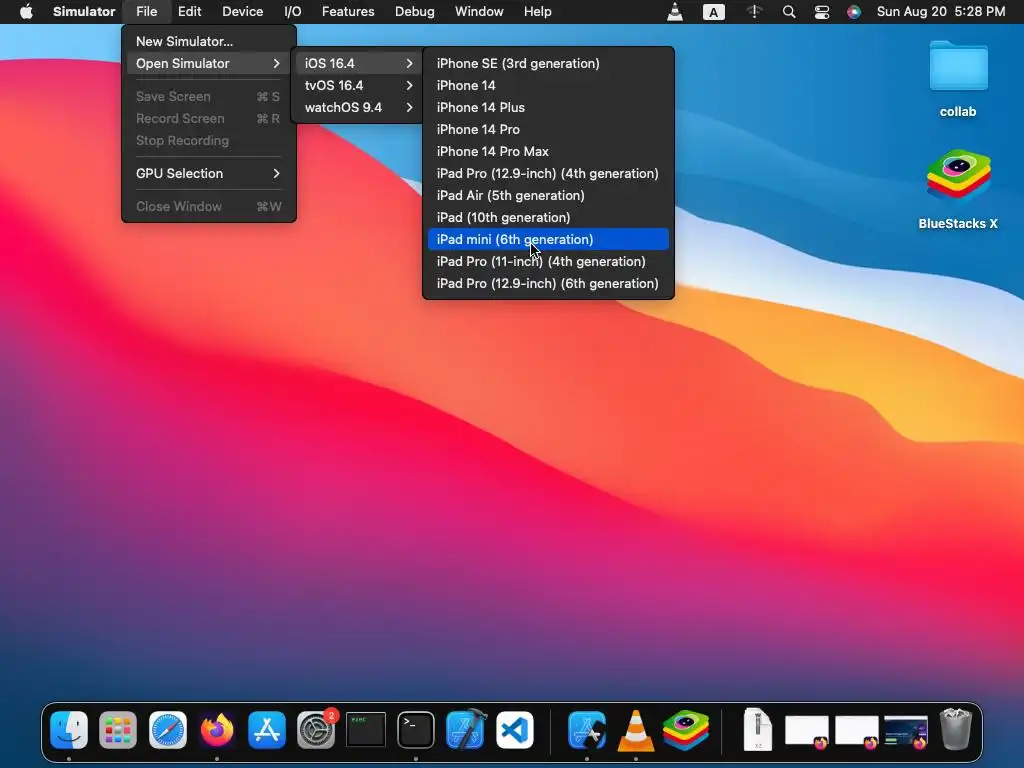Expand the iOS 16.4 device list

(358, 63)
